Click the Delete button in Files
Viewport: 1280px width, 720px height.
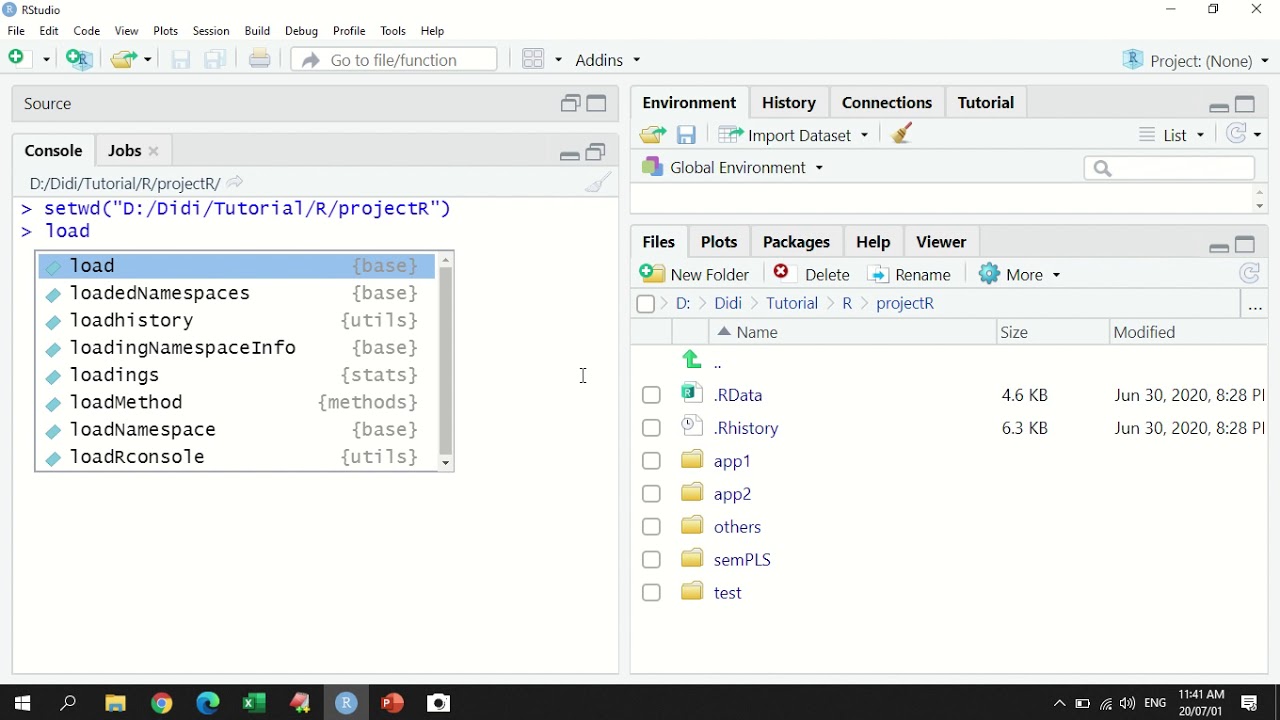(x=812, y=274)
